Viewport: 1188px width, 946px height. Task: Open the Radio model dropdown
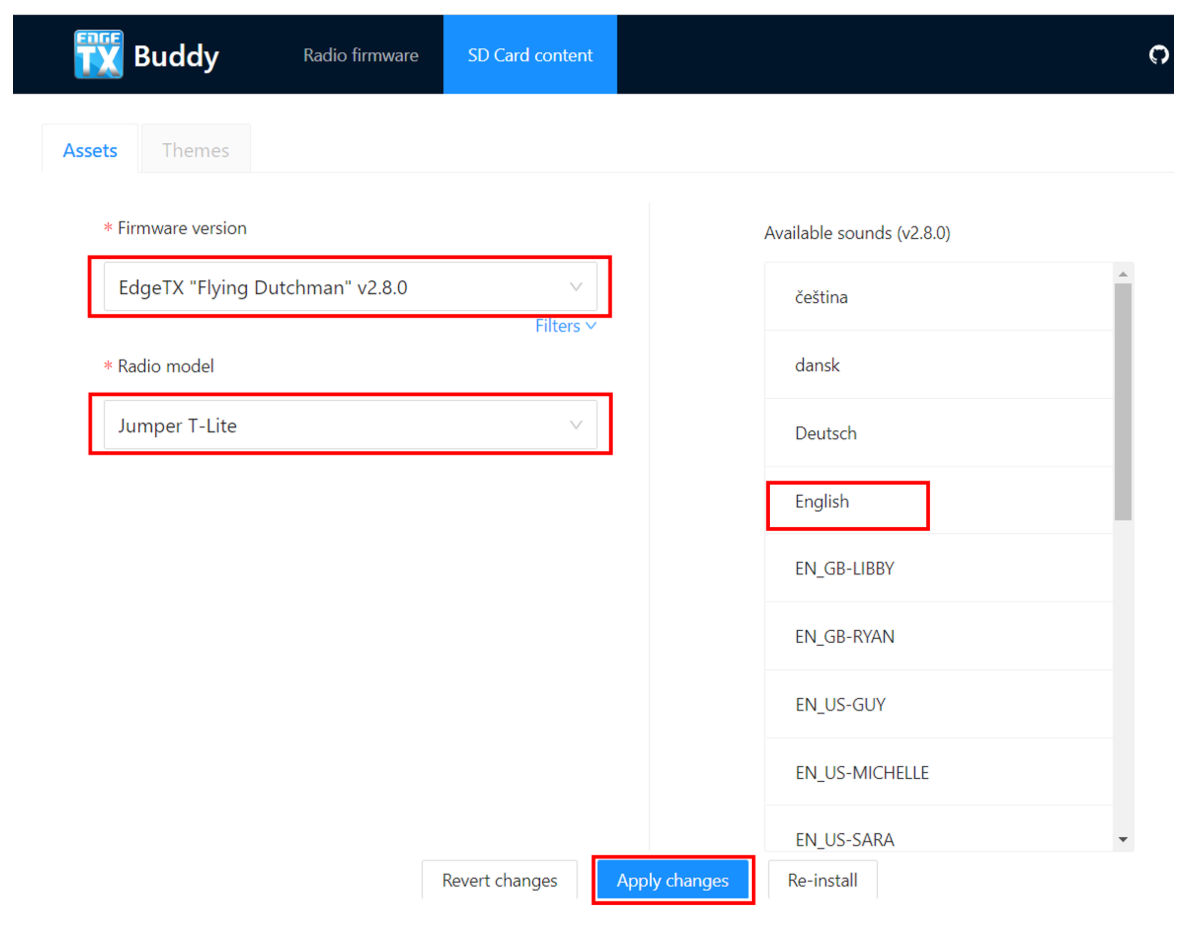pos(350,425)
